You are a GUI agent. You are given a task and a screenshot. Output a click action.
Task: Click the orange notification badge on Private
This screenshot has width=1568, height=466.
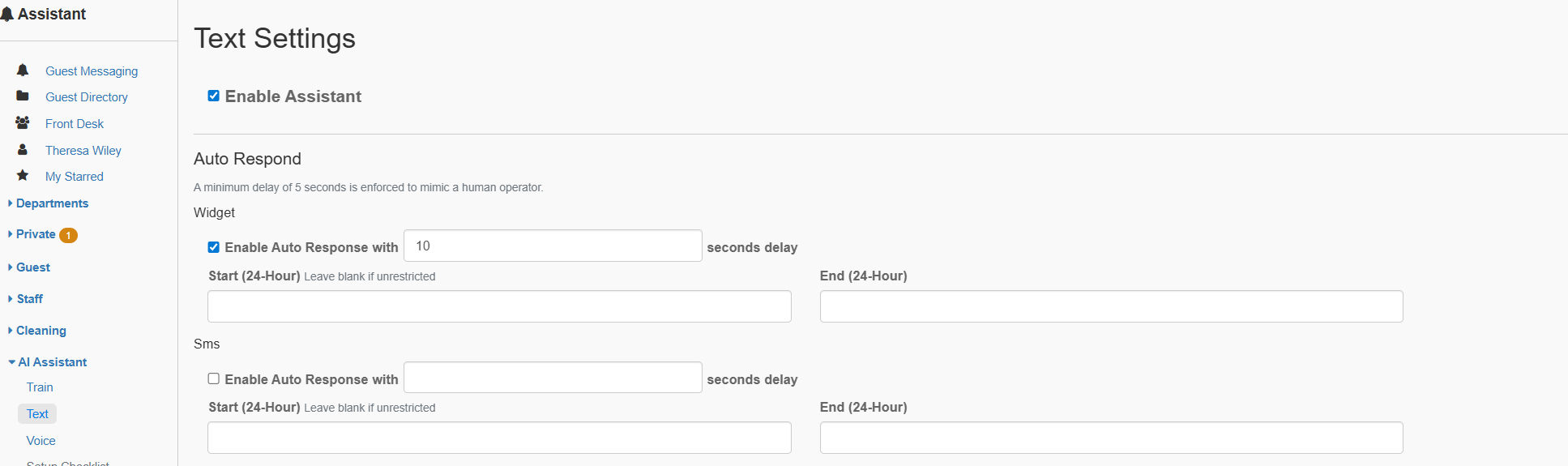[69, 235]
